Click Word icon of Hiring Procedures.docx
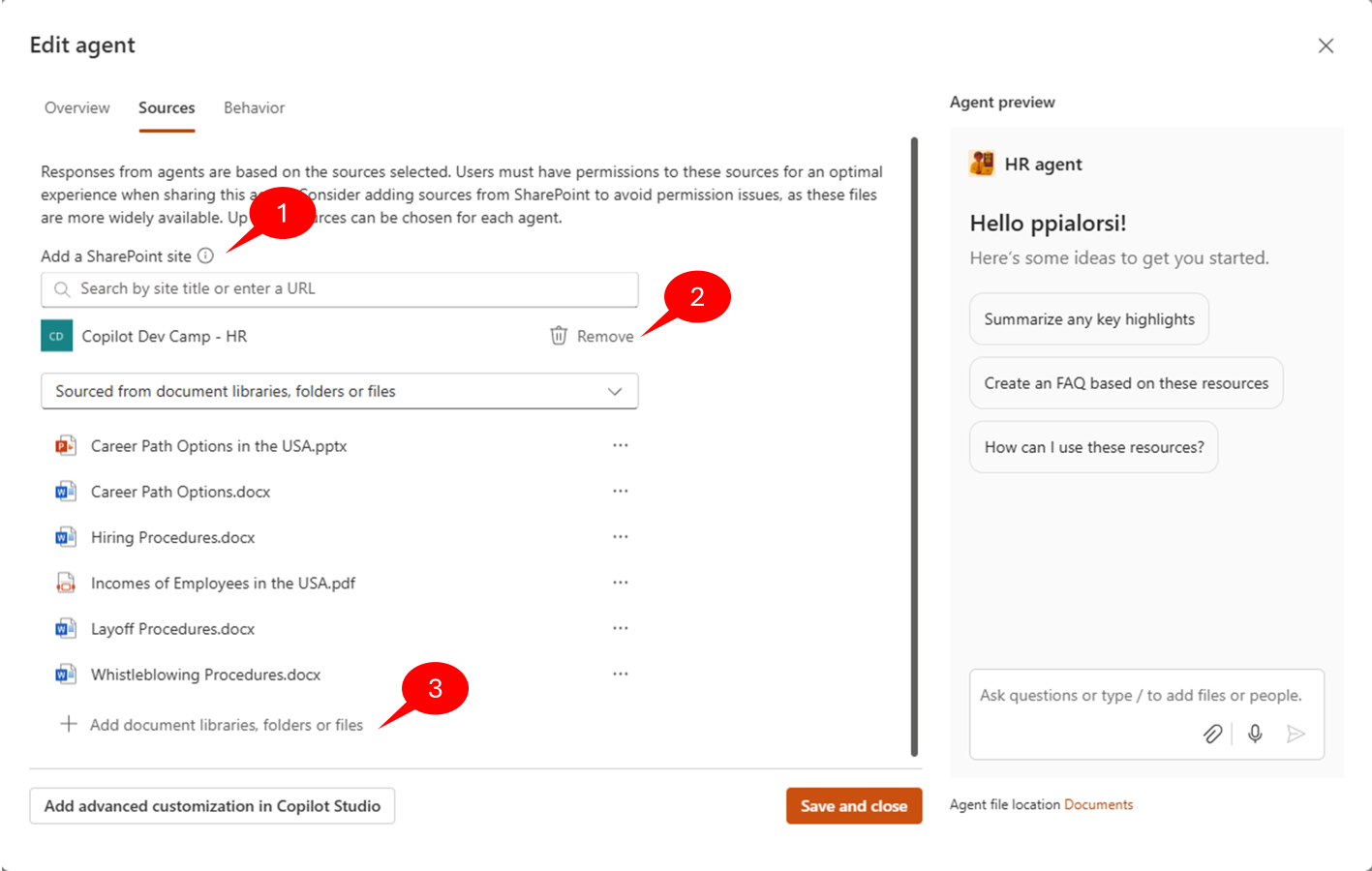The image size is (1372, 871). tap(65, 537)
